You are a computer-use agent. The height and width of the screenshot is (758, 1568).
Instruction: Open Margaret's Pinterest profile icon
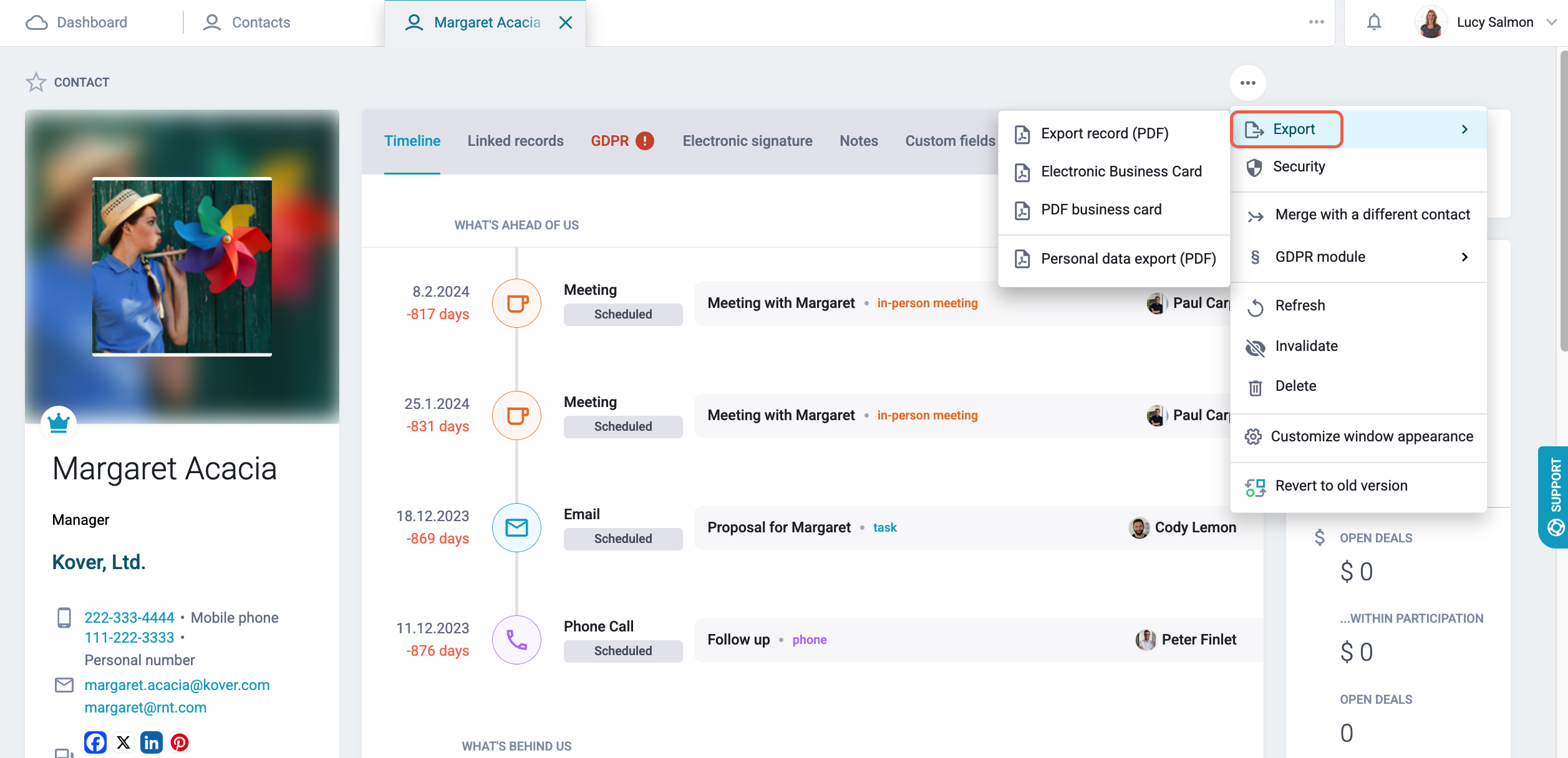click(x=180, y=742)
